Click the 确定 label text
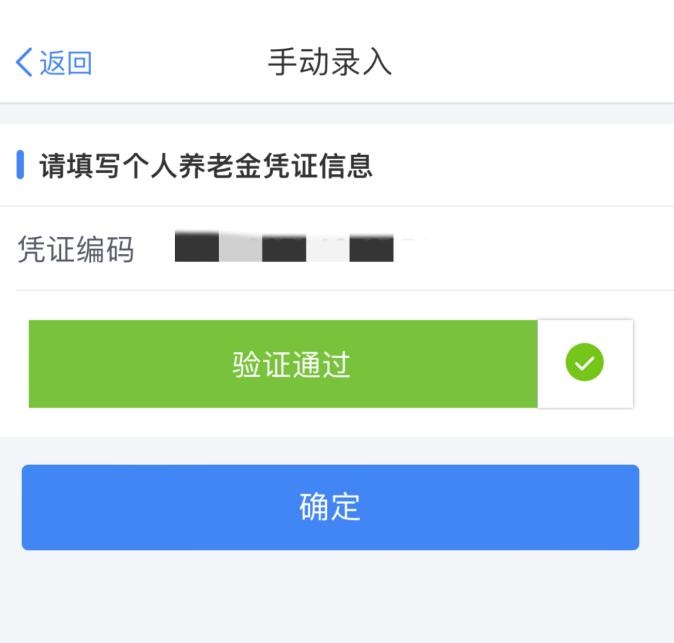Screen dimensions: 674x643 coord(330,507)
